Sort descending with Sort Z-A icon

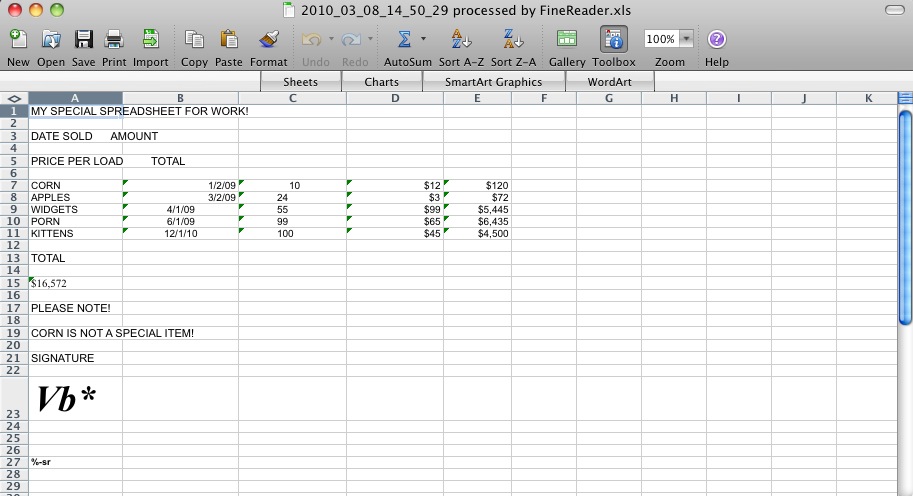click(x=513, y=40)
